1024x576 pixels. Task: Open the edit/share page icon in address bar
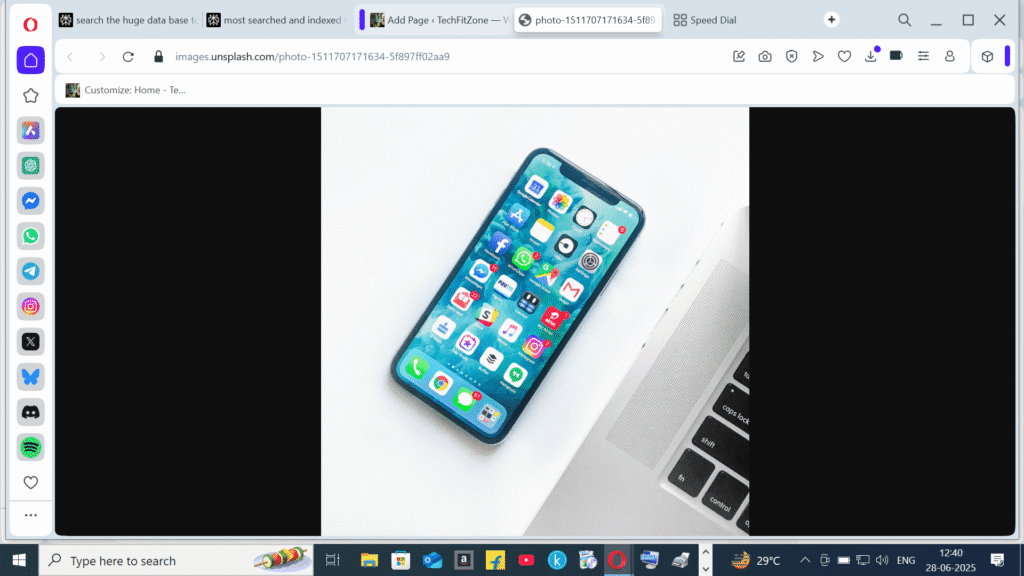point(739,57)
